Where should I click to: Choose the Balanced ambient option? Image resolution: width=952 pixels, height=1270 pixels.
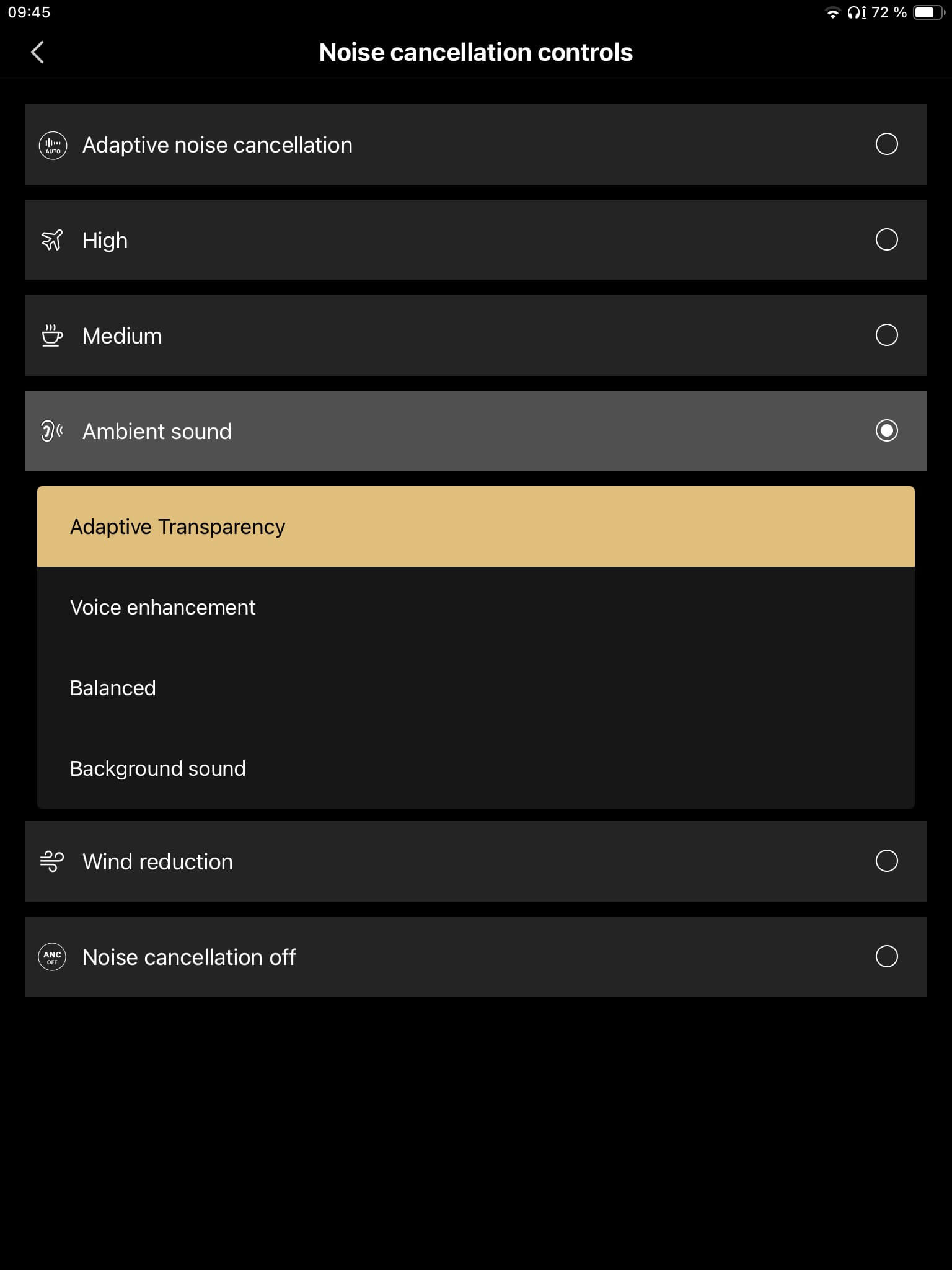113,688
